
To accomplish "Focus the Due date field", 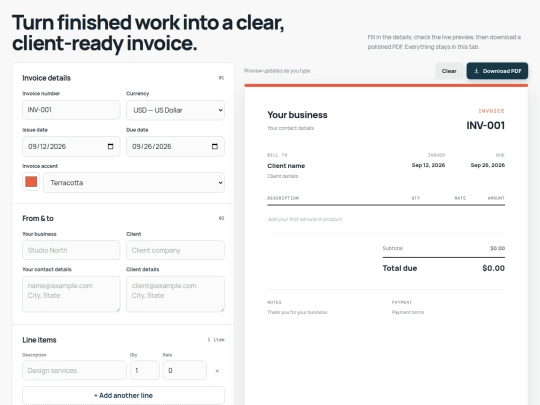I will [x=175, y=146].
